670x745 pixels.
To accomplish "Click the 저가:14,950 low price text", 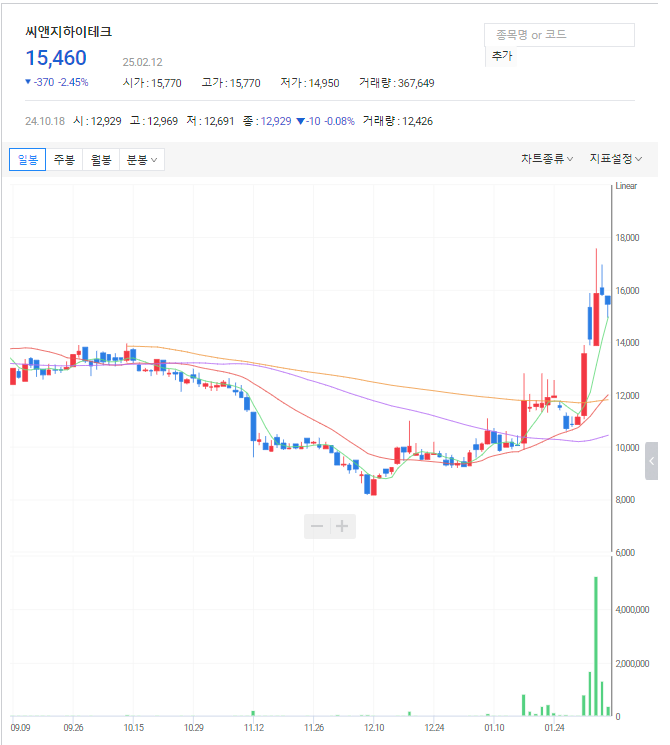I will click(310, 83).
